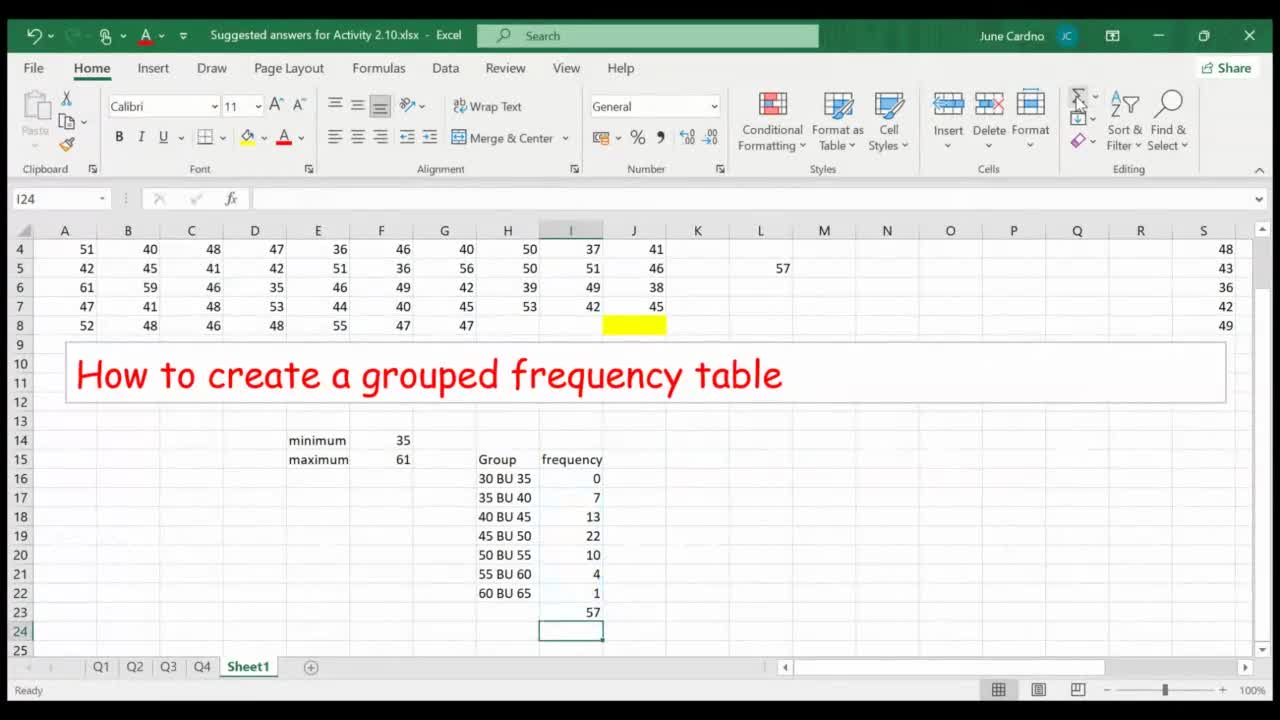1280x720 pixels.
Task: Switch to the Q3 sheet tab
Action: pyautogui.click(x=168, y=667)
